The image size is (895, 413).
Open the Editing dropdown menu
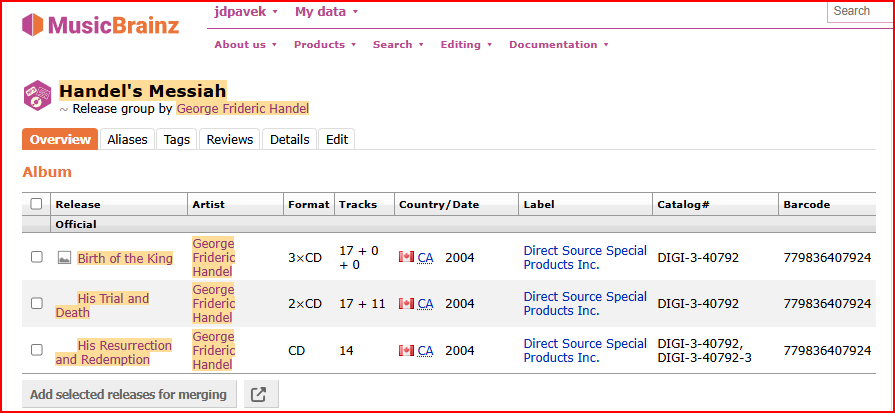click(x=466, y=44)
